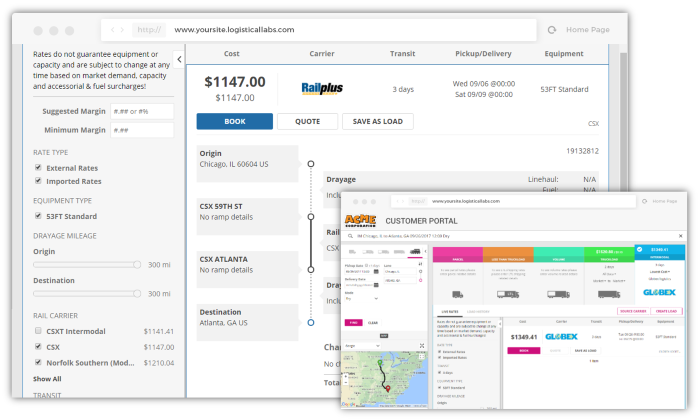
Task: Click the ACME logo in Customer Portal
Action: click(360, 221)
